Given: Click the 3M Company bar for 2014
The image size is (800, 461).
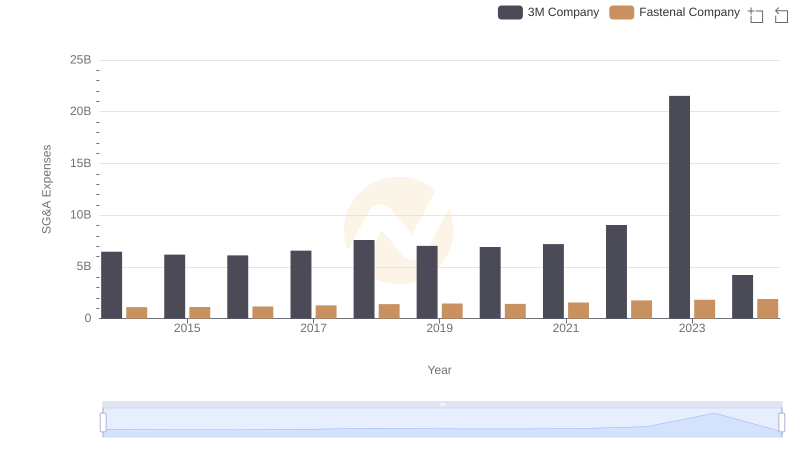Looking at the screenshot, I should [x=111, y=285].
